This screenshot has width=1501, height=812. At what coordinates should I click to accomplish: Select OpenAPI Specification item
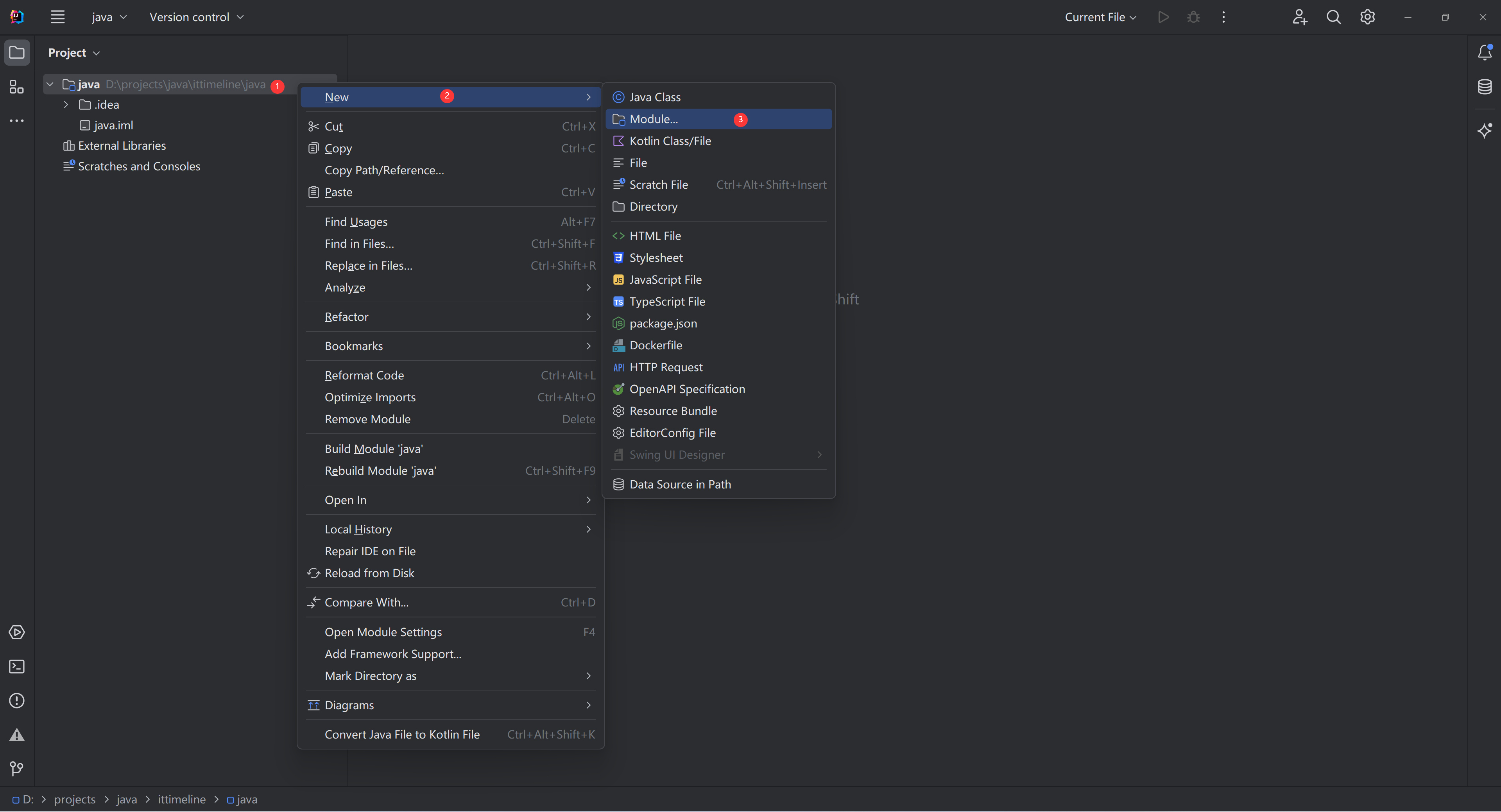click(x=718, y=389)
